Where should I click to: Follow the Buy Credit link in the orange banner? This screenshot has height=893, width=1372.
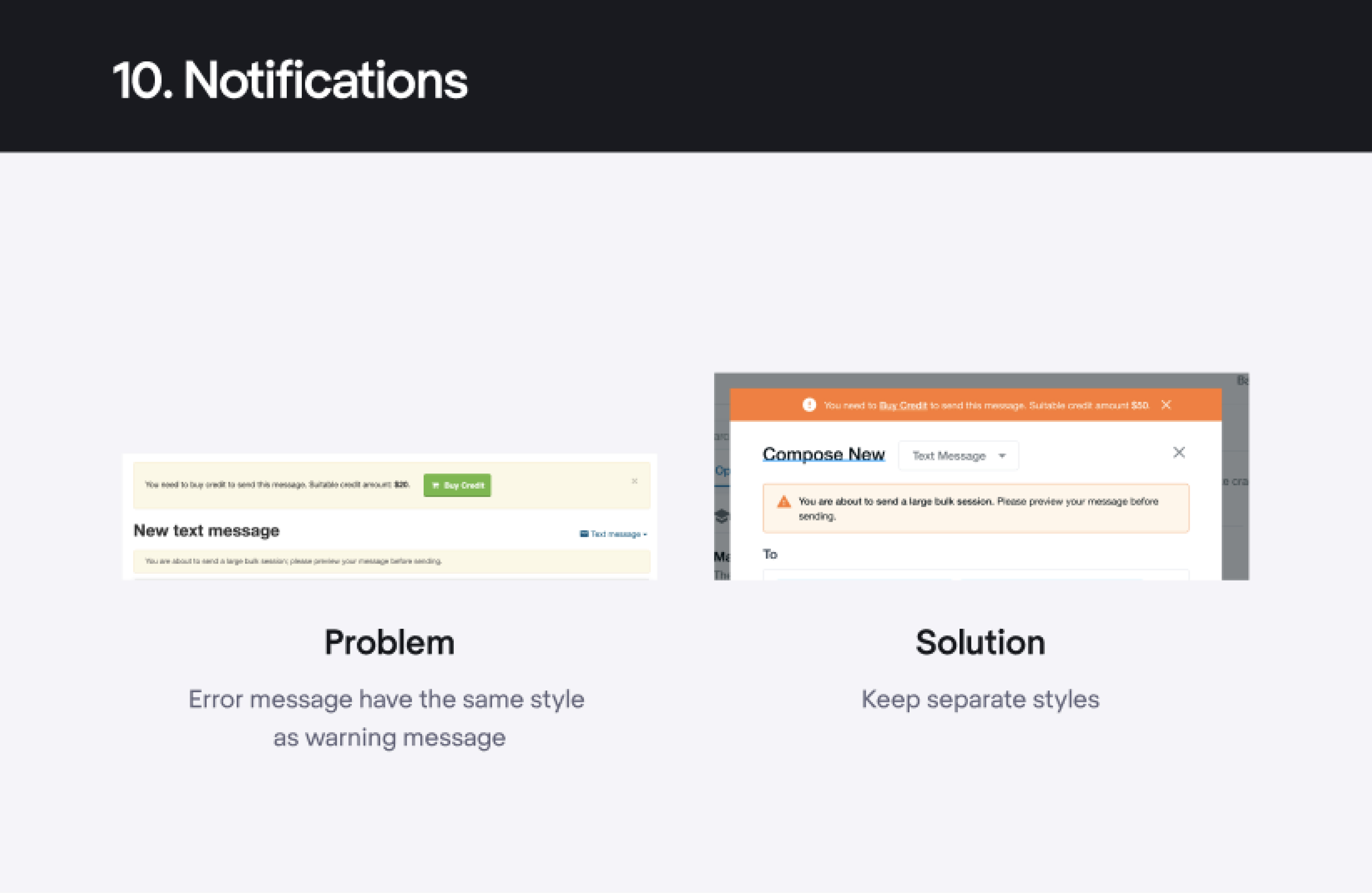coord(903,406)
